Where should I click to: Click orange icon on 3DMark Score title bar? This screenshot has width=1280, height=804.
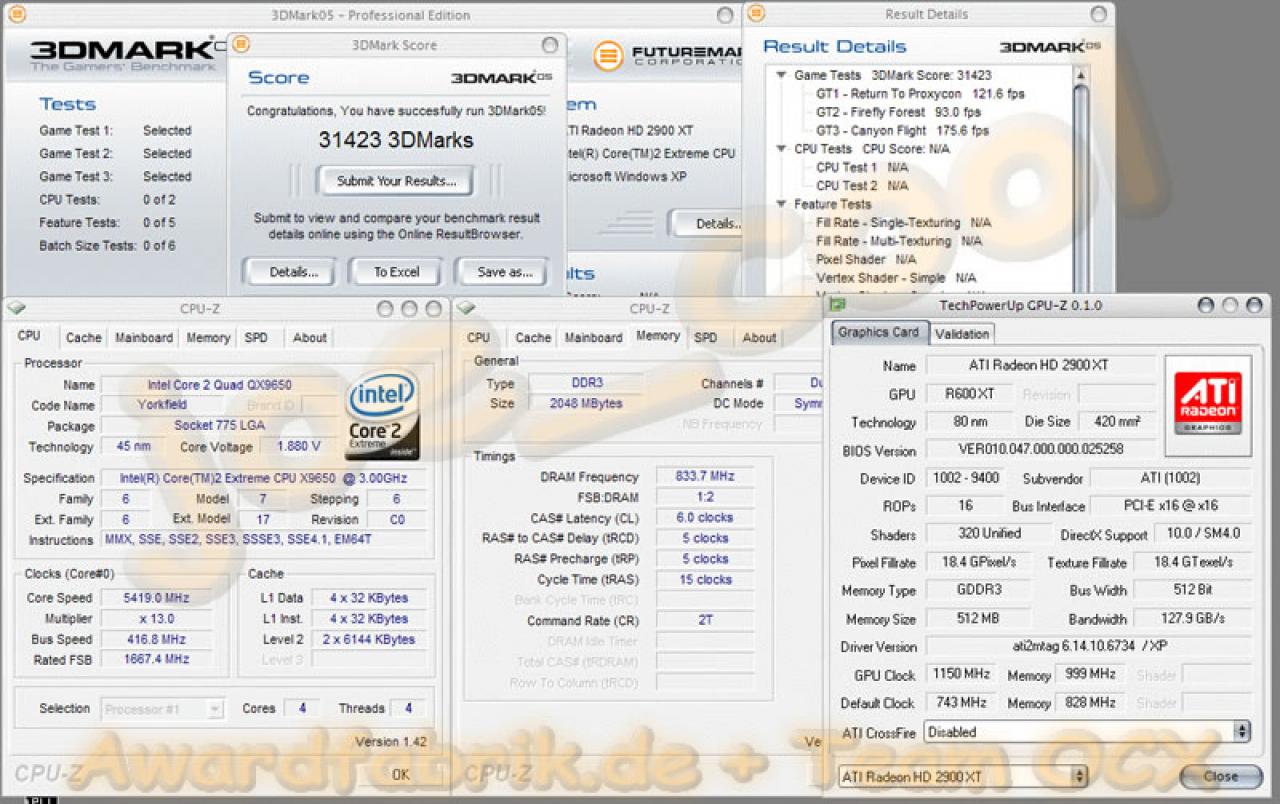coord(241,45)
